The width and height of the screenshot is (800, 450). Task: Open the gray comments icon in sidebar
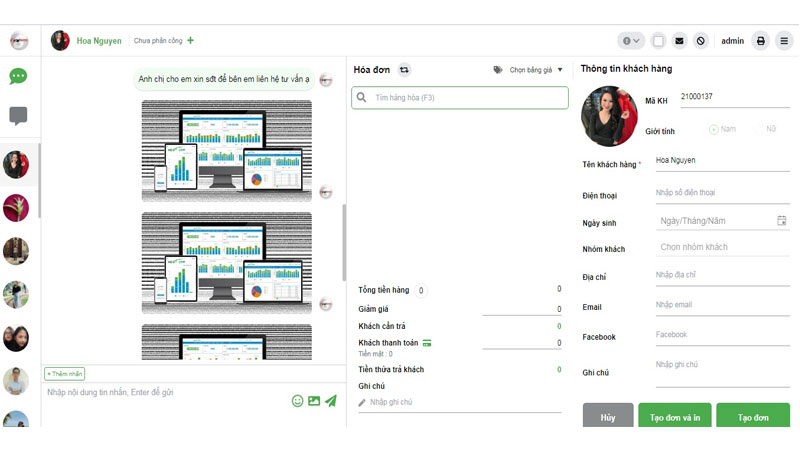pos(18,116)
